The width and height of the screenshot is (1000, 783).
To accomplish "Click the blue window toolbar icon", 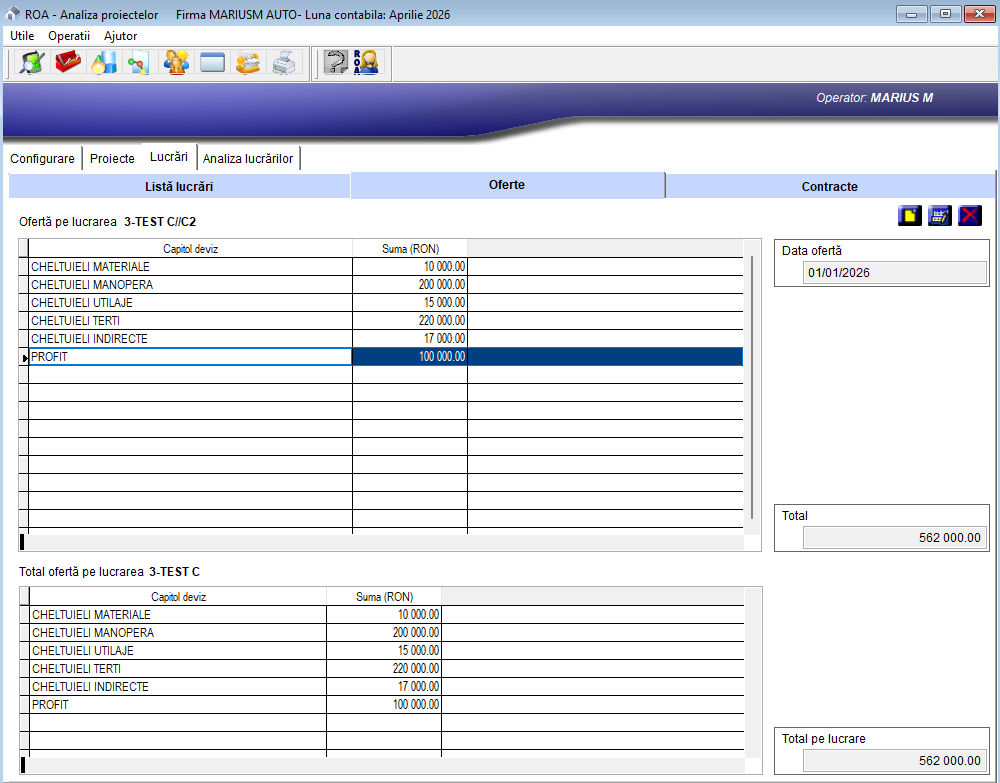I will coord(212,63).
